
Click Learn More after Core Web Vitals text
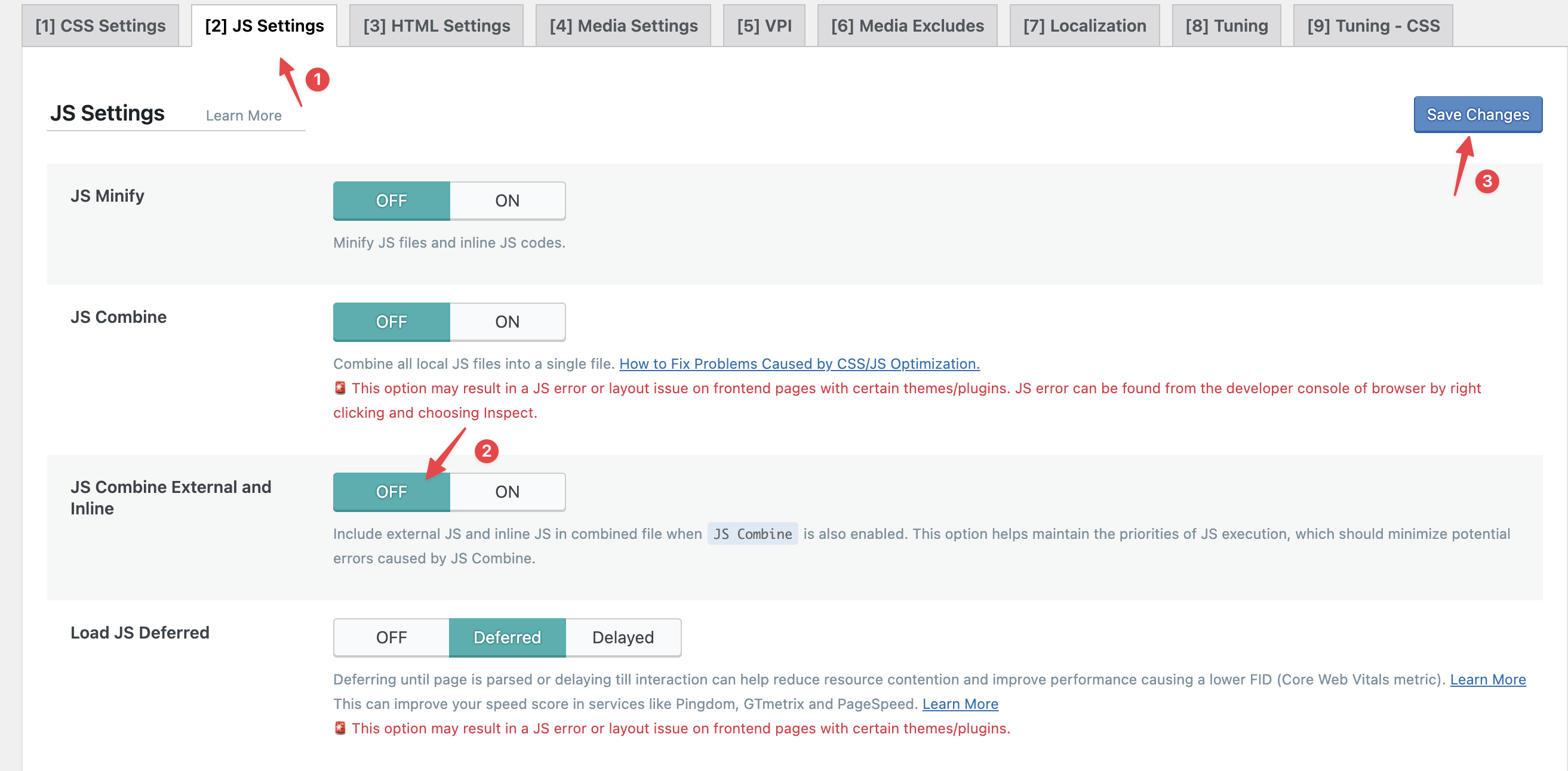coord(1487,680)
